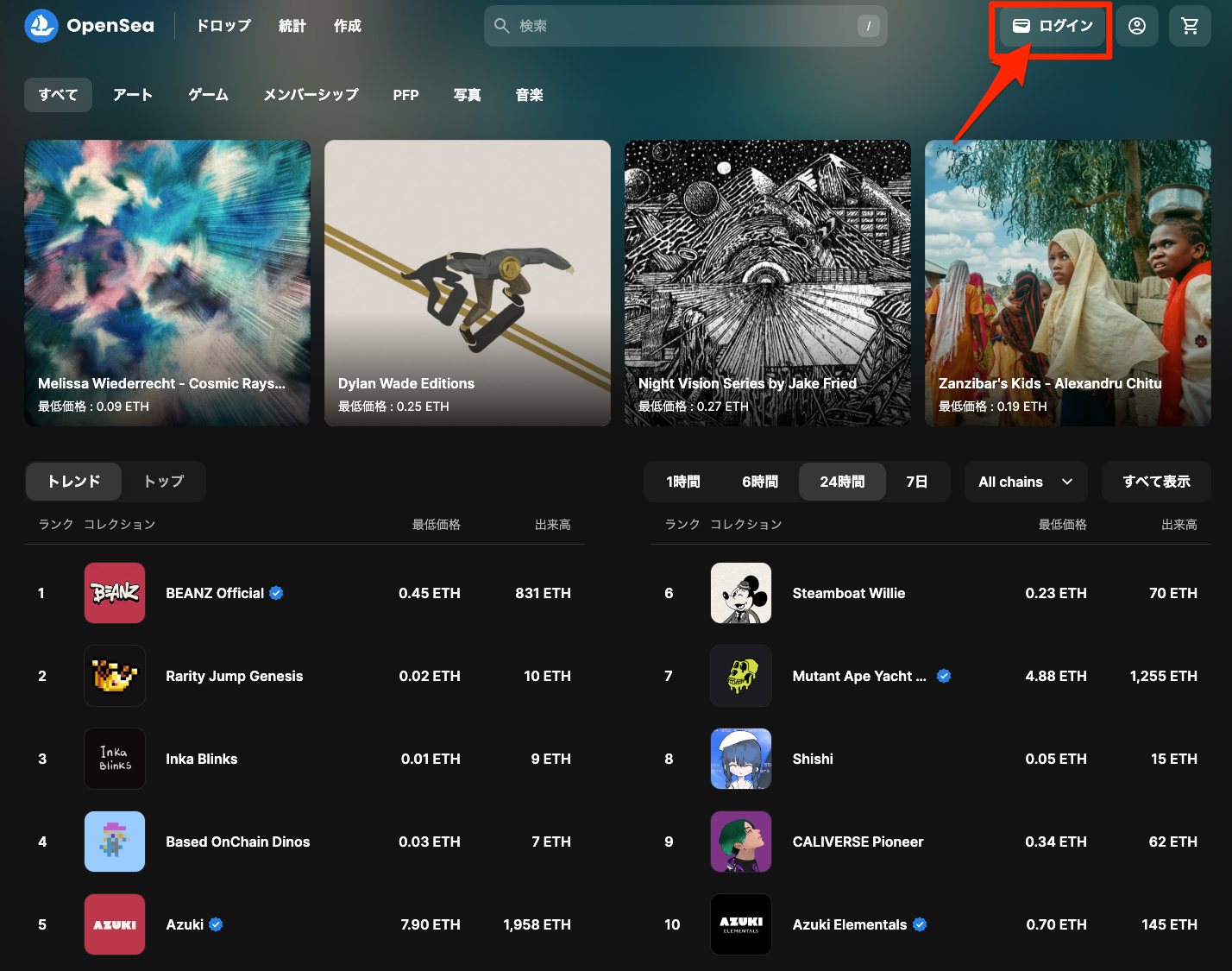
Task: Open CALIVERSE Pioneer collection avatar
Action: 741,842
